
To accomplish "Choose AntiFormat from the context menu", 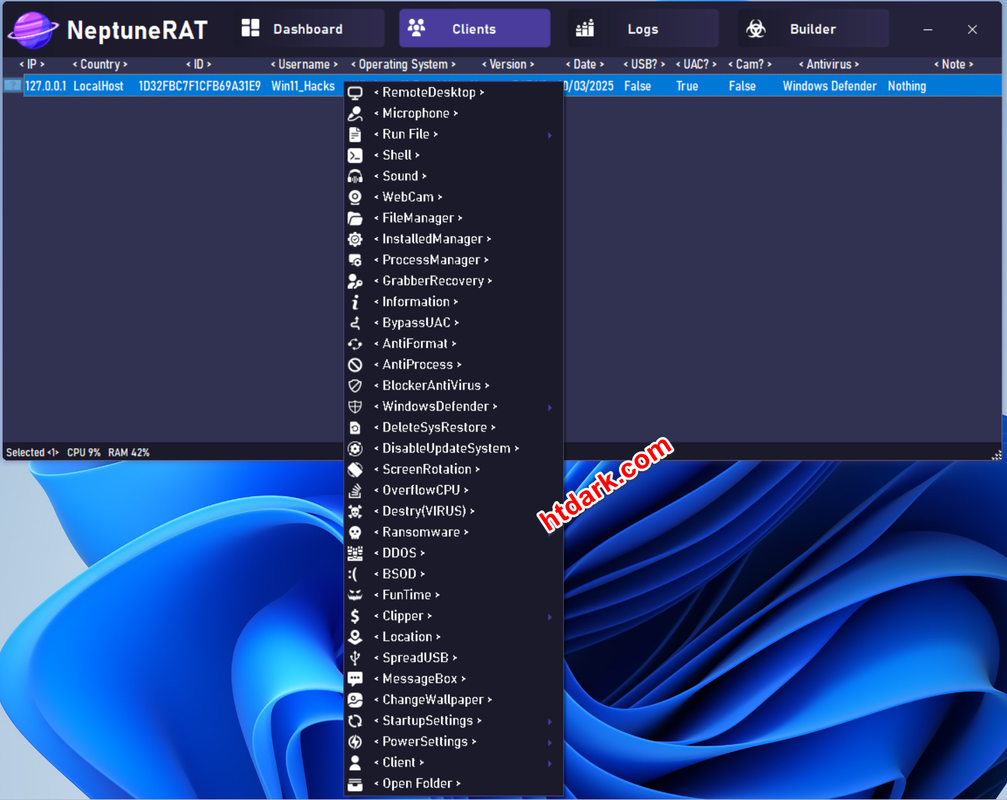I will [x=453, y=343].
